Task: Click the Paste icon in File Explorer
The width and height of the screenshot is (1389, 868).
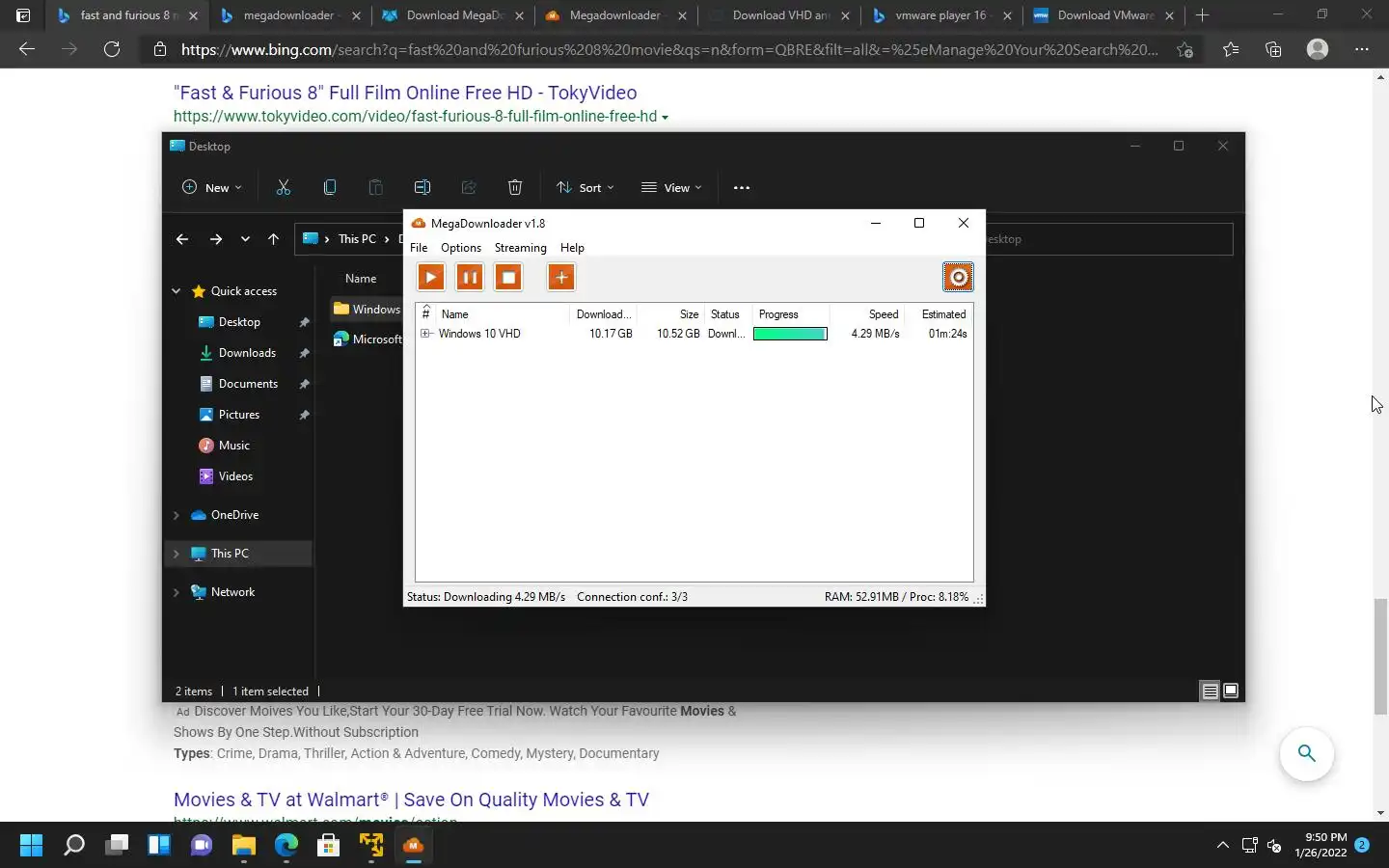Action: pyautogui.click(x=376, y=188)
